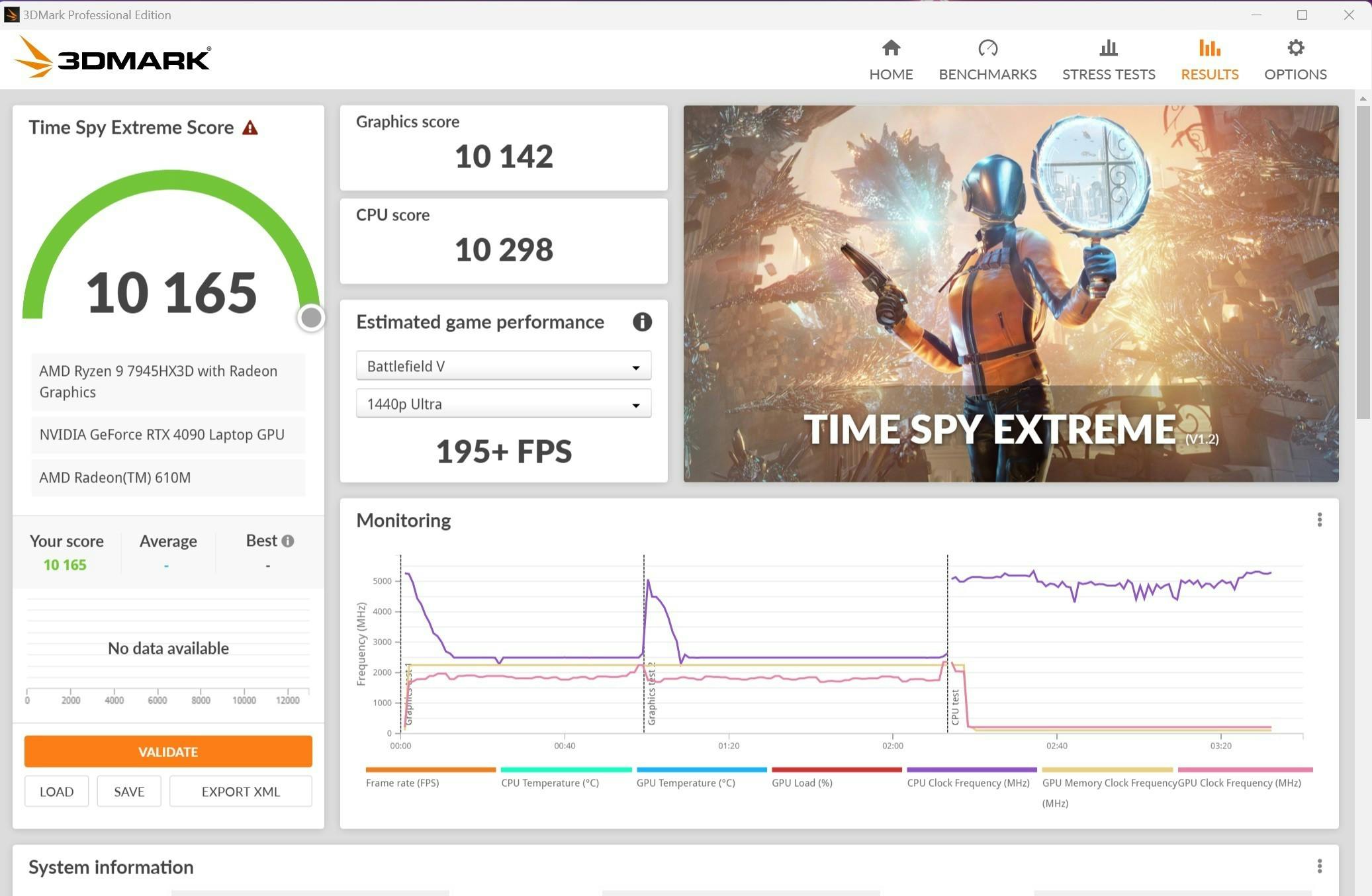Open the Stress Tests tab

pos(1109,60)
